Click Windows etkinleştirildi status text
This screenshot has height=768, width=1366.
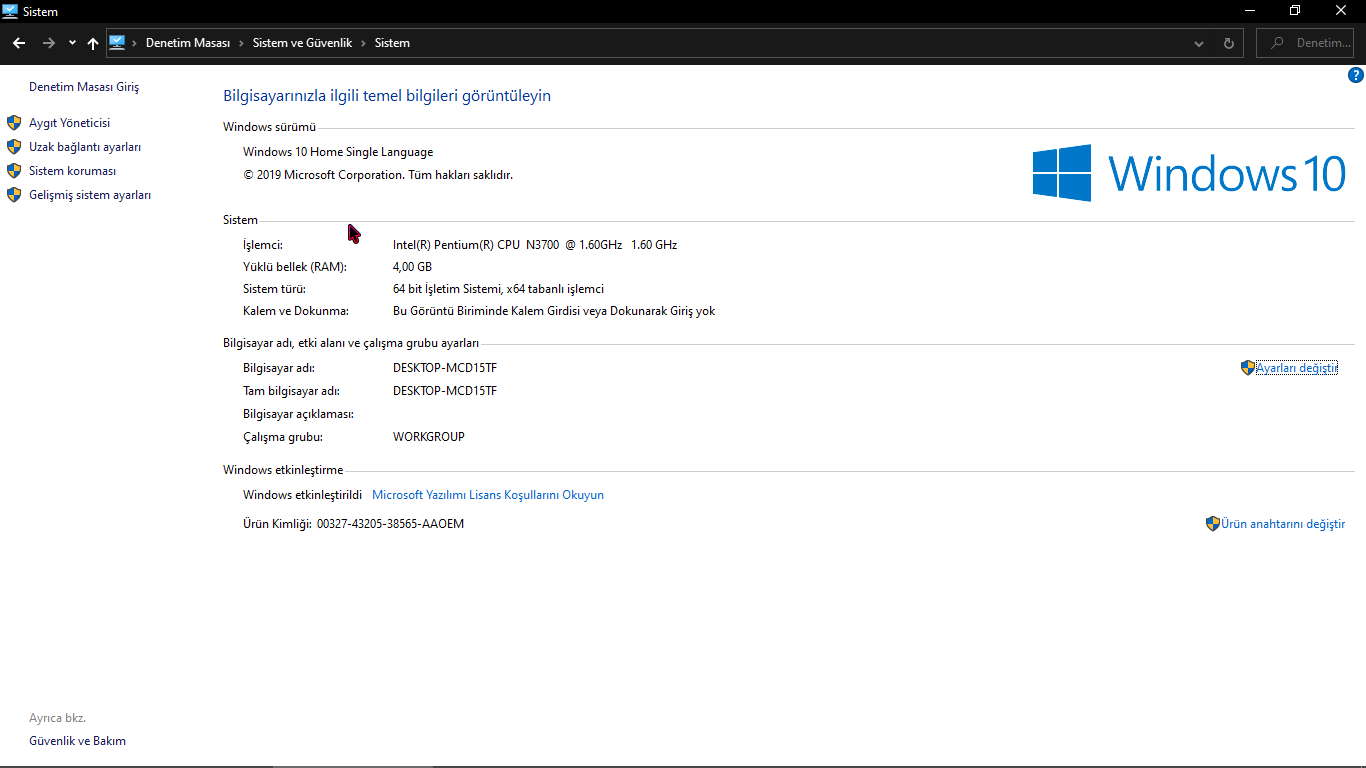pos(302,495)
